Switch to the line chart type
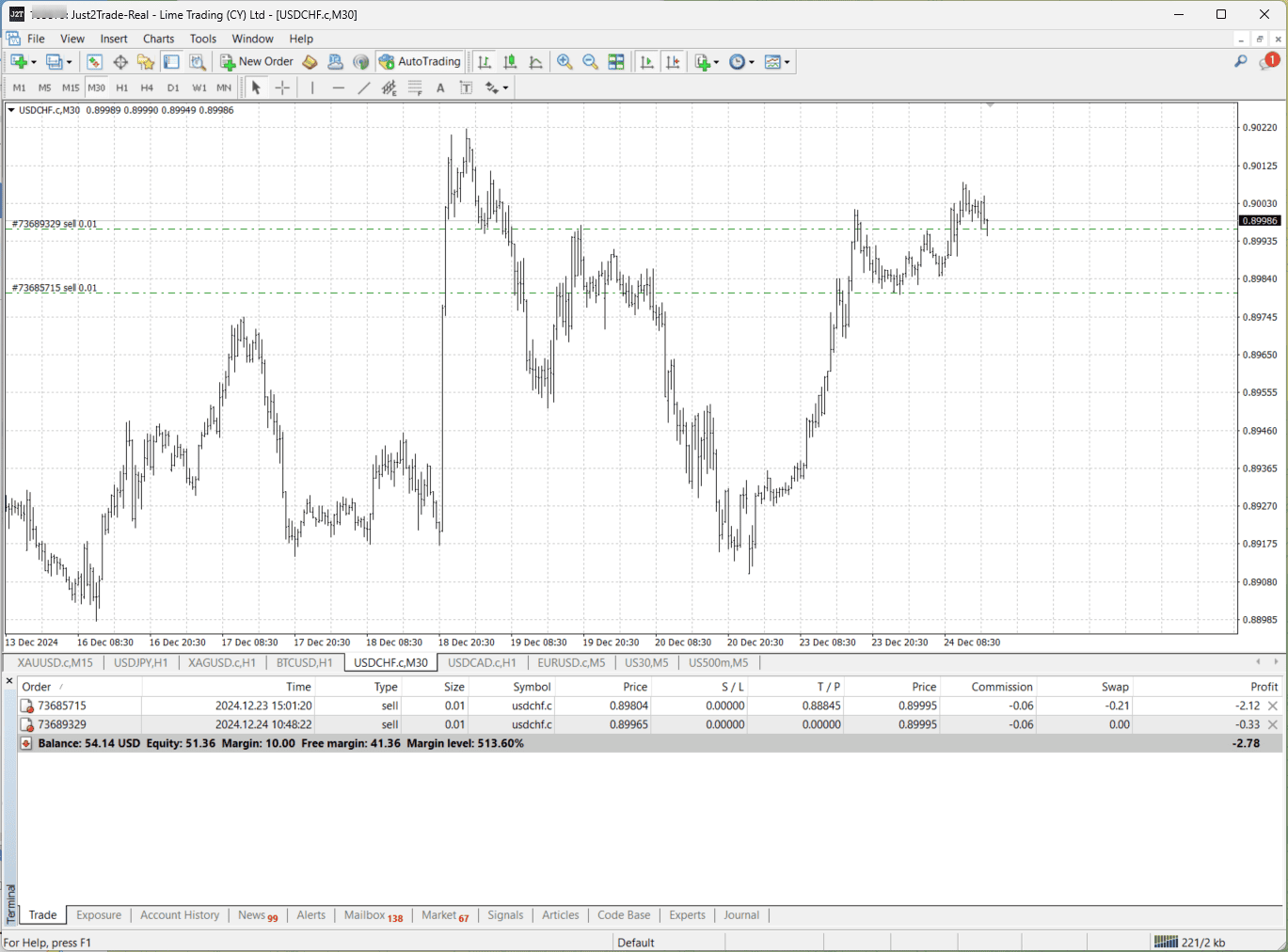 (535, 62)
